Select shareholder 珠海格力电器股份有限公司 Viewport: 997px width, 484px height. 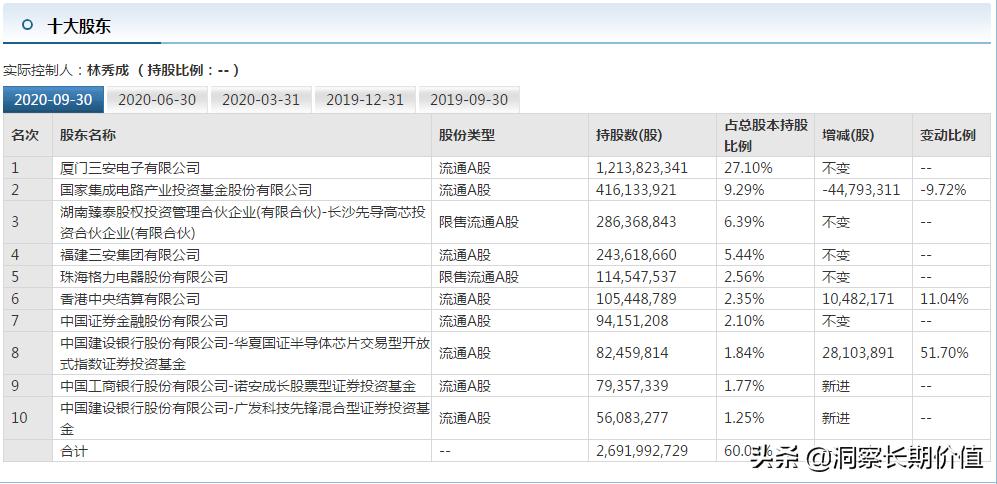(144, 277)
